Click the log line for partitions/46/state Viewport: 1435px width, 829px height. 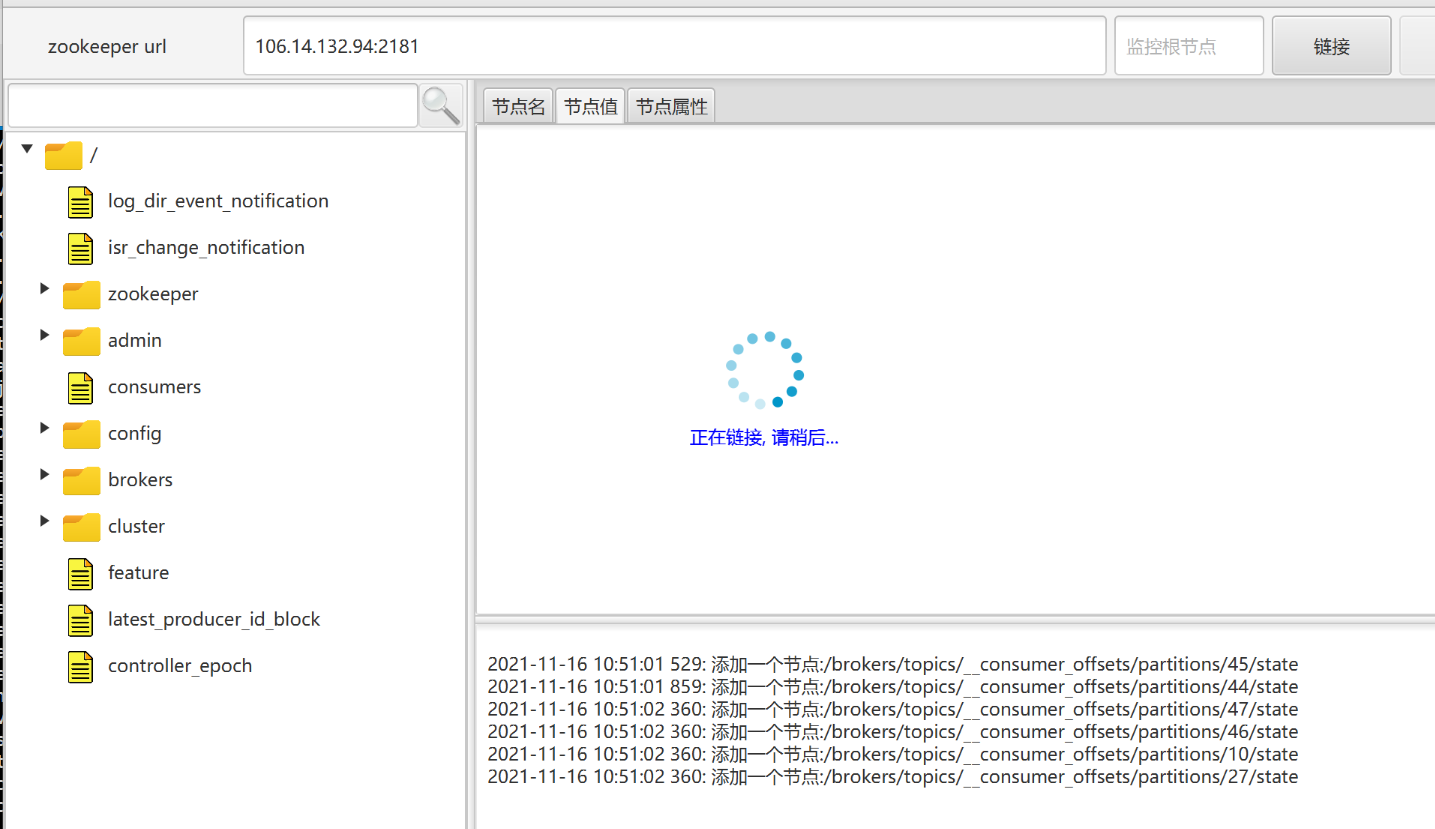point(893,732)
